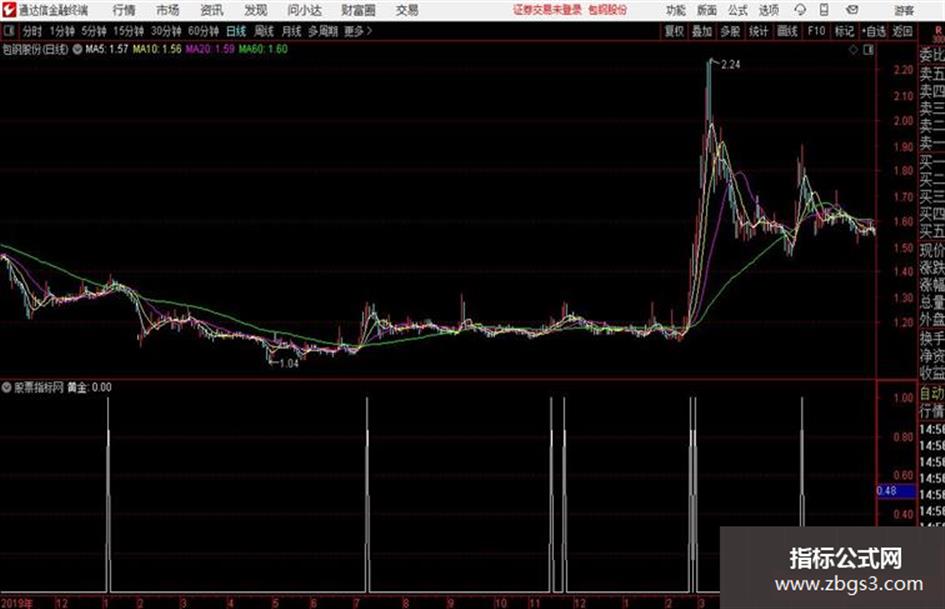Image resolution: width=945 pixels, height=609 pixels.
Task: Expand the 更多 periods chevron
Action: click(x=369, y=31)
